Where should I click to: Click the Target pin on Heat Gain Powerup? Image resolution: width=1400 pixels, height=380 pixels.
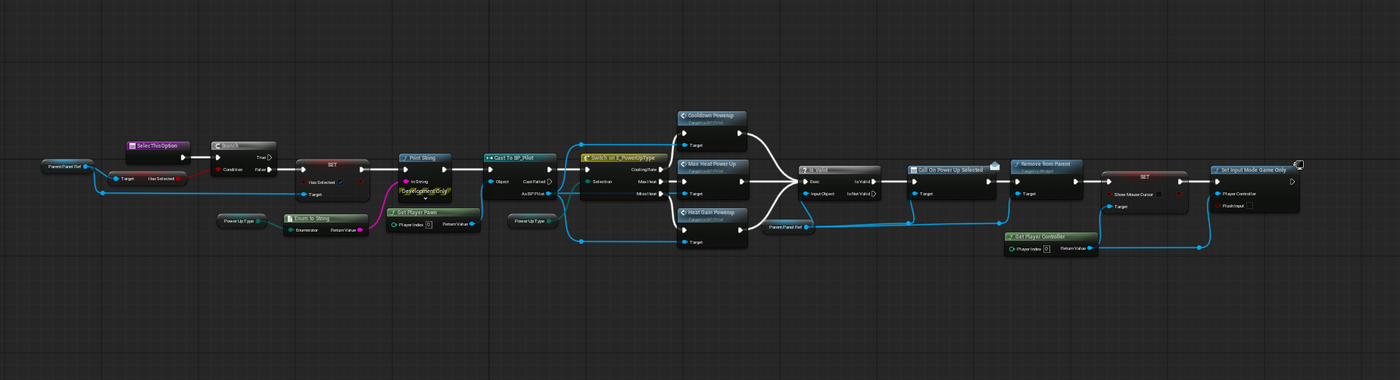685,242
